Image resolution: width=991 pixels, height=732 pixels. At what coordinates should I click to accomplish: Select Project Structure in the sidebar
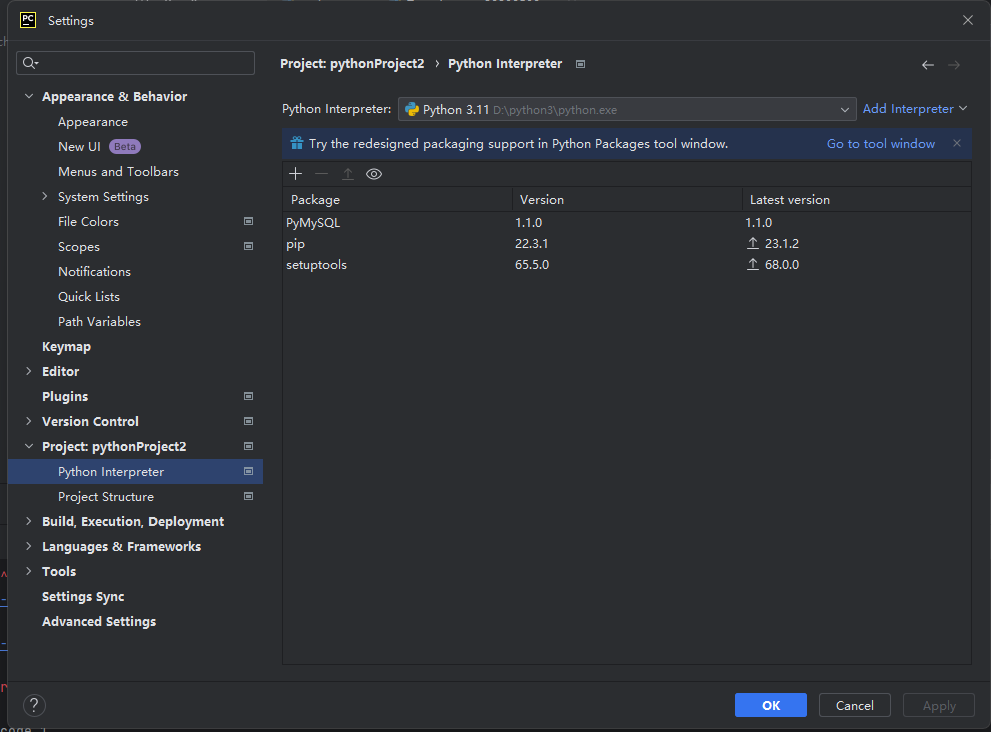(105, 497)
